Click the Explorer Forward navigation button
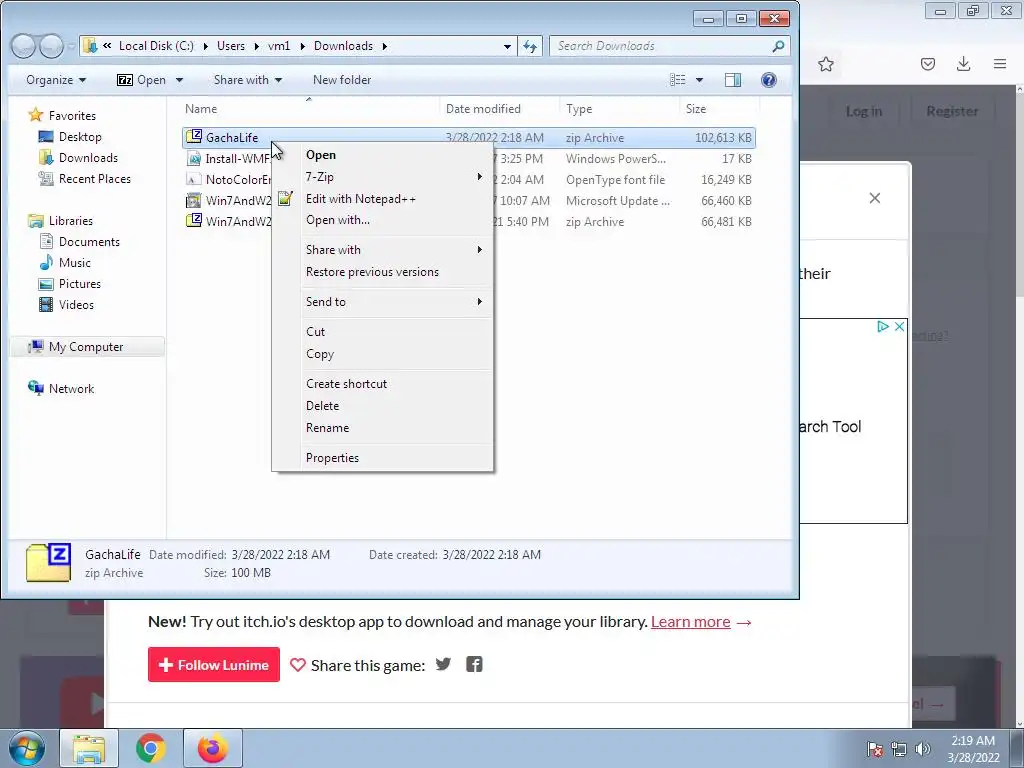This screenshot has height=768, width=1024. click(51, 46)
